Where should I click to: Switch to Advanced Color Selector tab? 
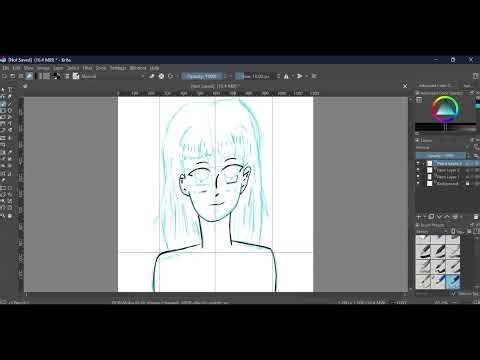coord(435,86)
